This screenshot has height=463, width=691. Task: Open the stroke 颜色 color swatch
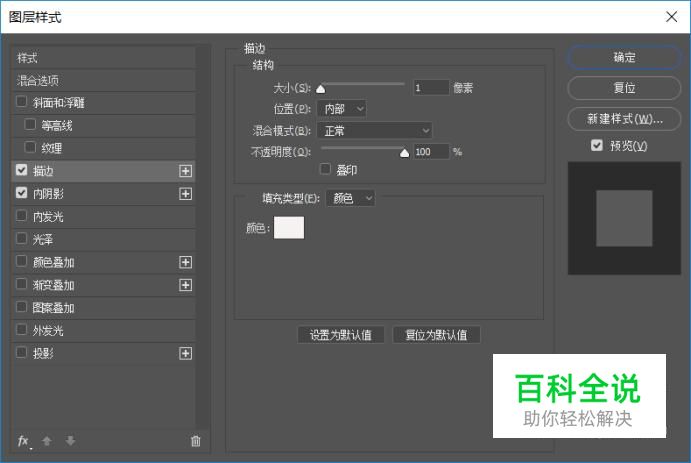289,227
